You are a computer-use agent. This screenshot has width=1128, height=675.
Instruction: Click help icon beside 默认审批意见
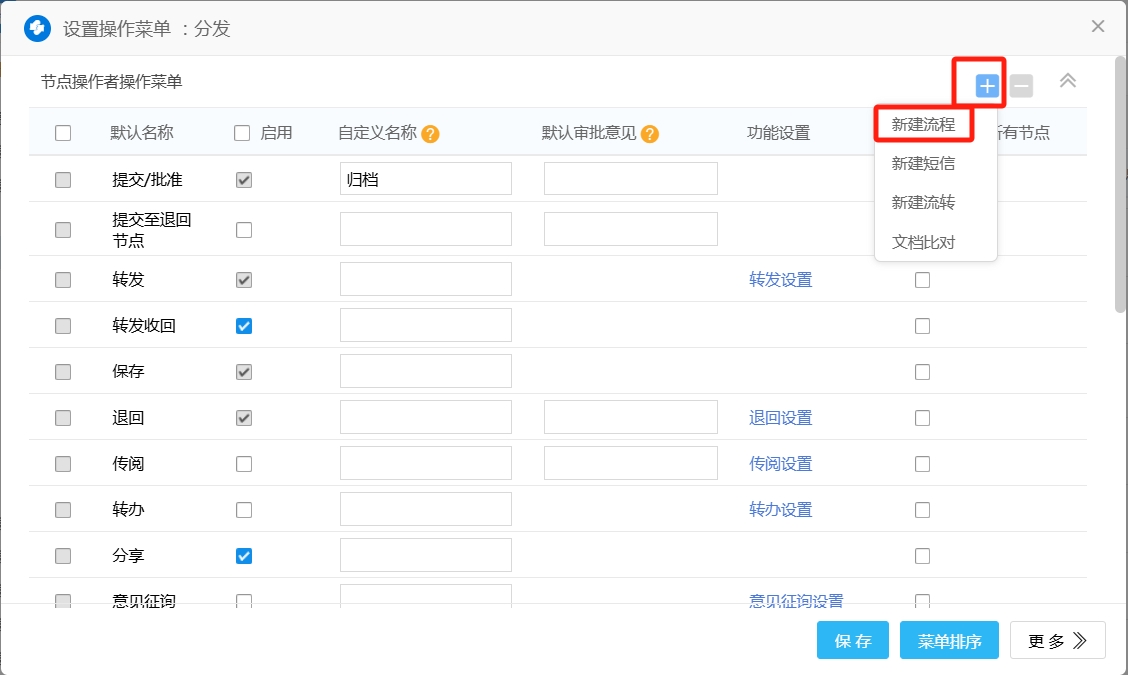click(x=650, y=134)
